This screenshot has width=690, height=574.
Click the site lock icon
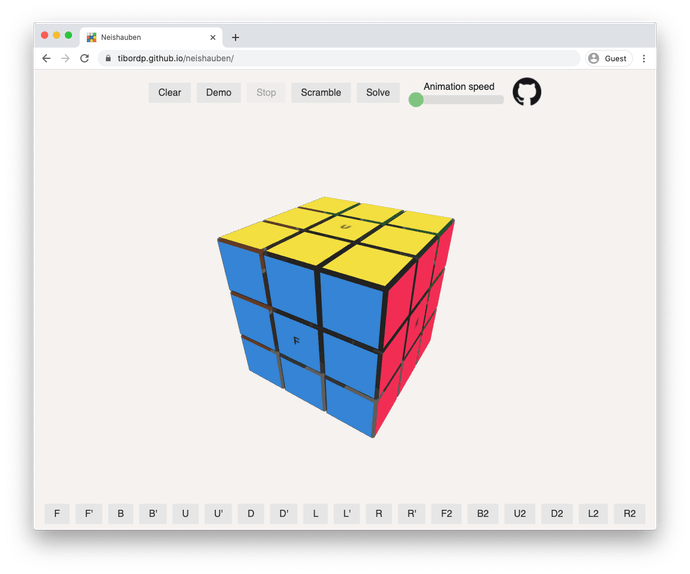108,58
